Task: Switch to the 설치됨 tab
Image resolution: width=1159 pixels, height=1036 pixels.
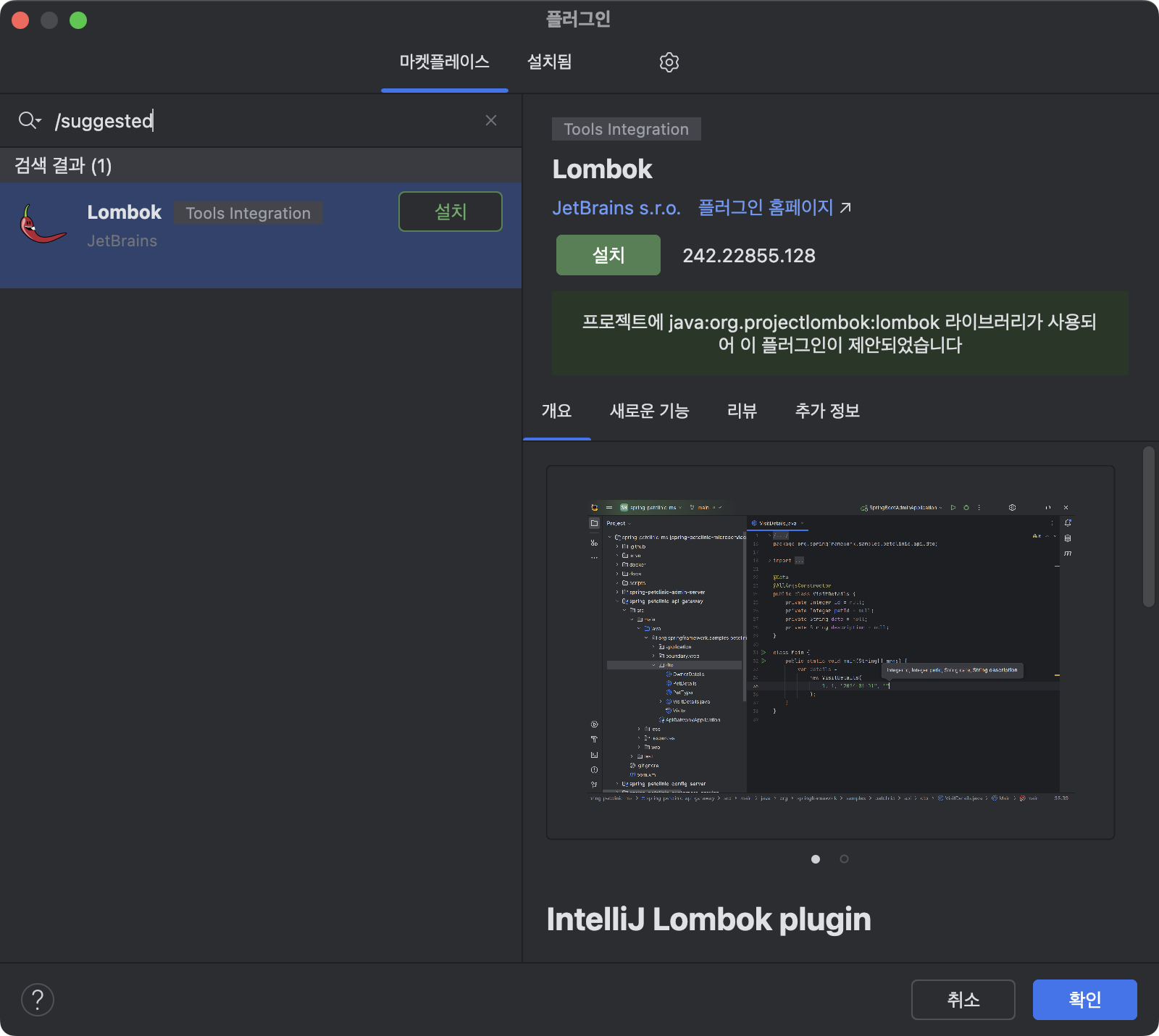Action: click(x=549, y=62)
